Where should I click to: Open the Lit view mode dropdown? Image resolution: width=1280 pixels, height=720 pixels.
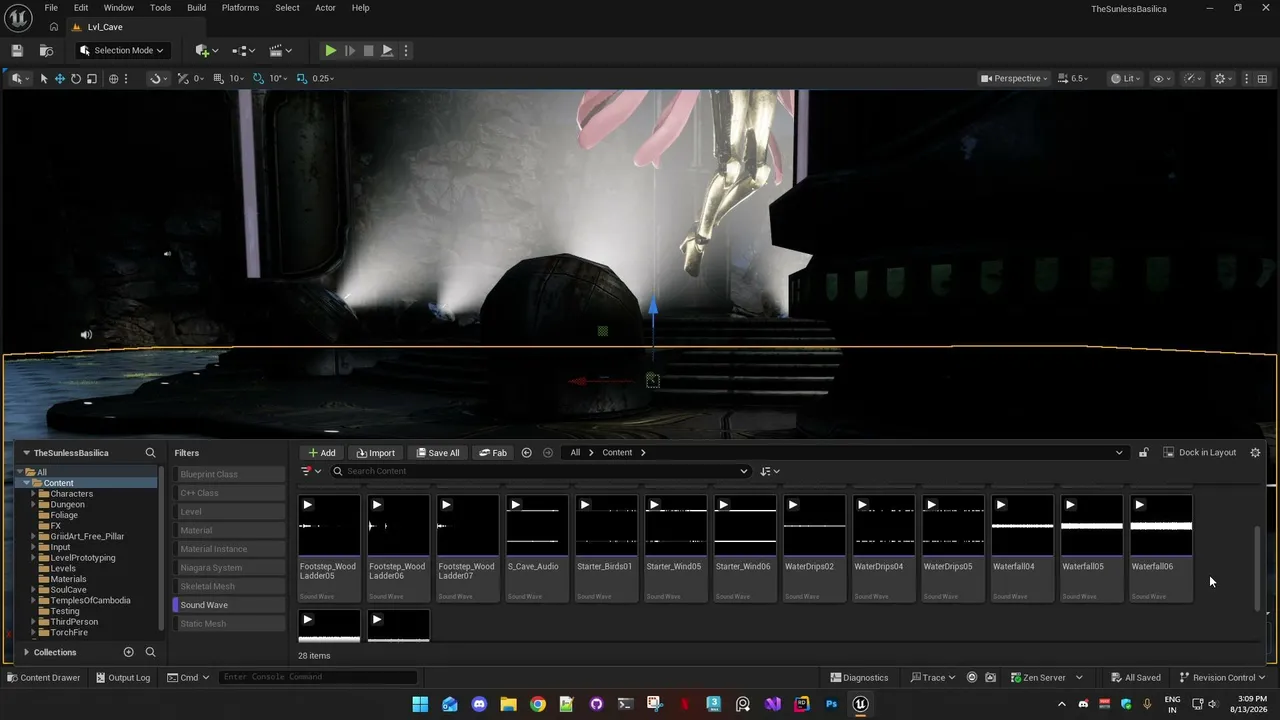1126,78
